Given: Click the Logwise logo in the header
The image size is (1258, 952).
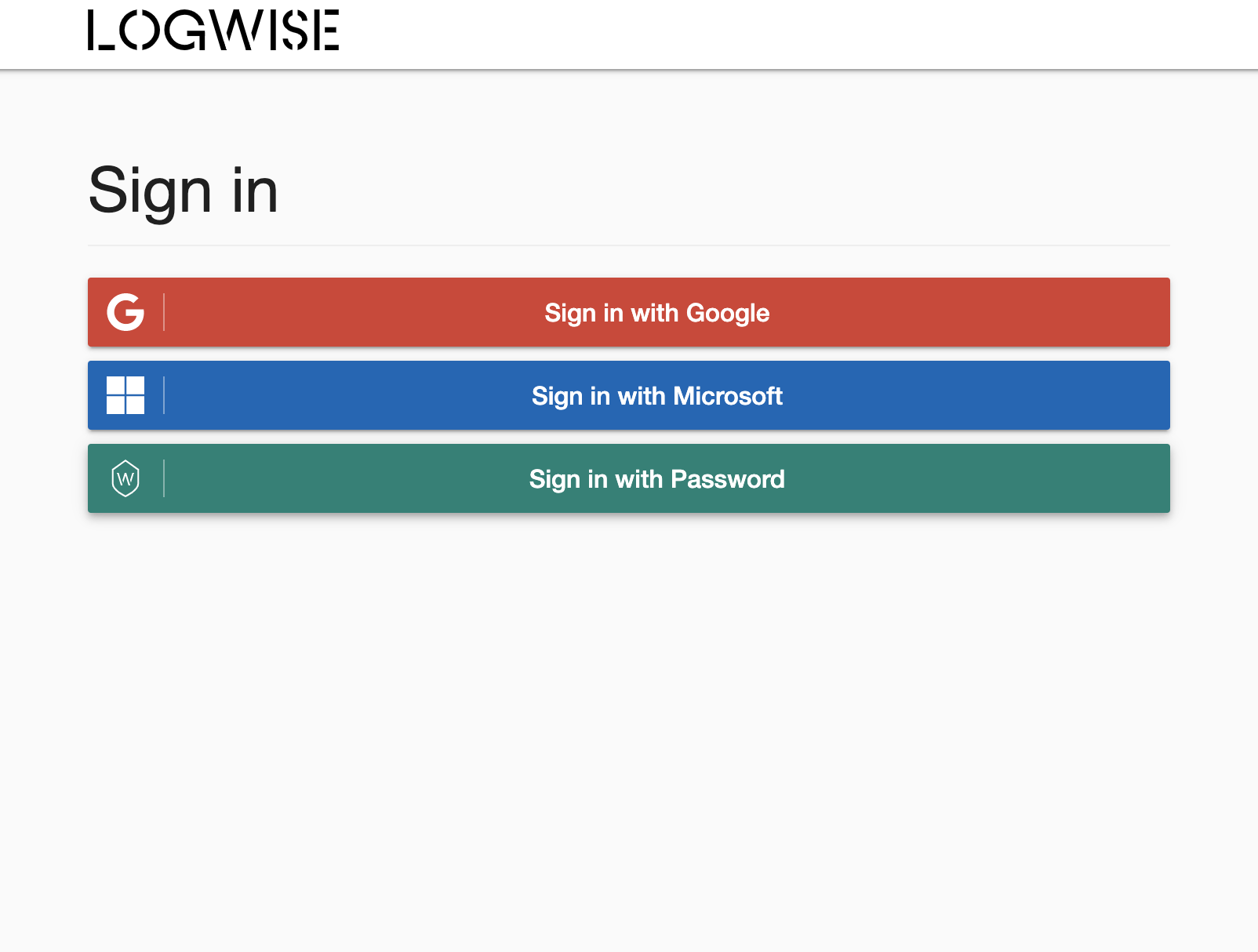Looking at the screenshot, I should point(213,31).
